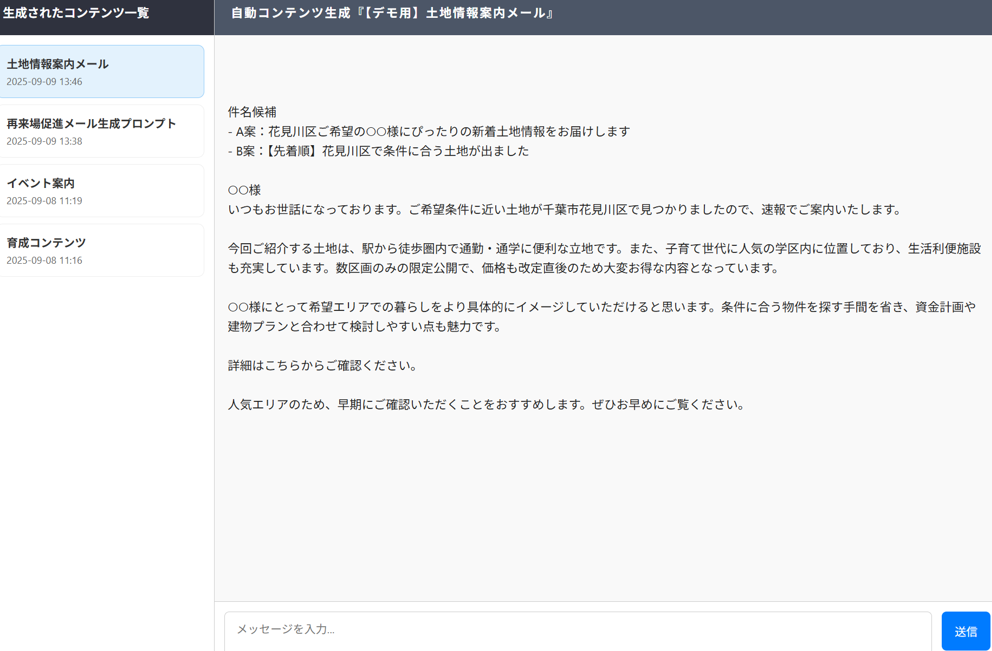Click the A案 subject line
Screen dimensions: 992x651
click(x=429, y=131)
